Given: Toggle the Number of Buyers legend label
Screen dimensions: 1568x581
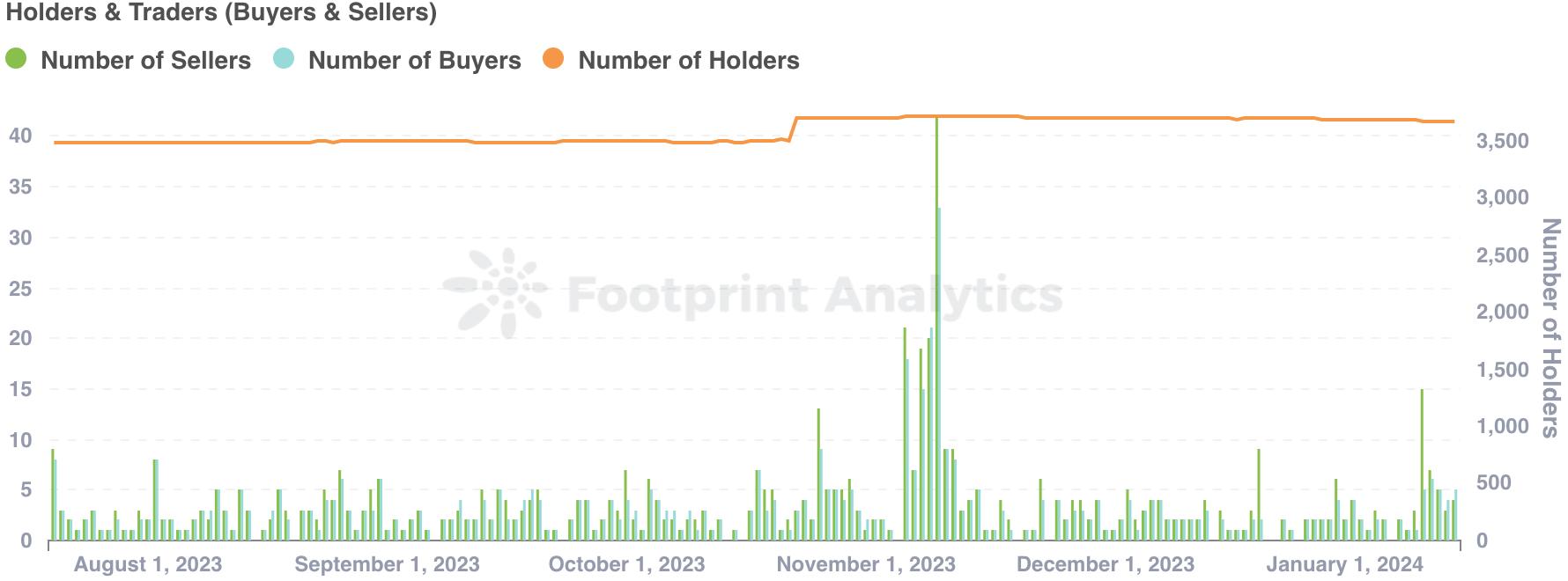Looking at the screenshot, I should tap(414, 61).
